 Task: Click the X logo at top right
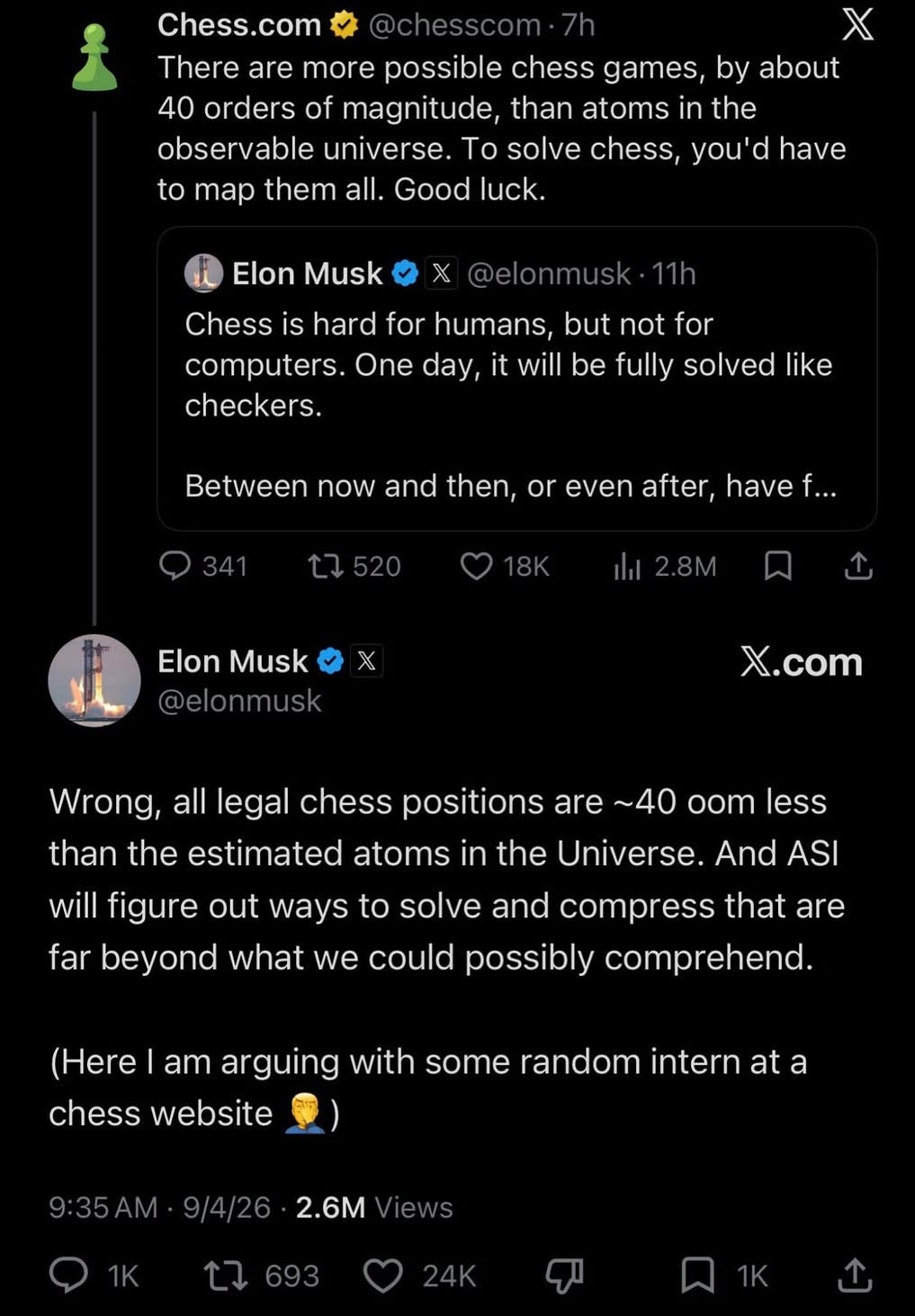pos(857,25)
